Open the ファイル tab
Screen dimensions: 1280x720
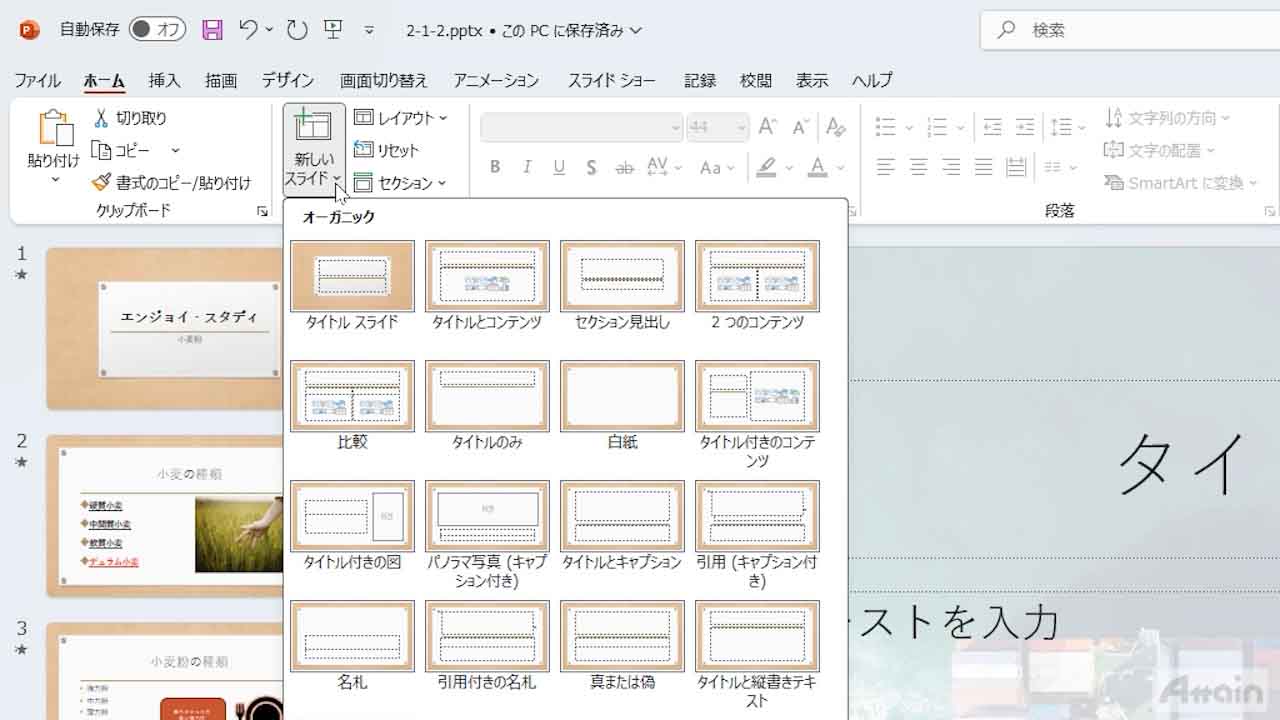tap(37, 80)
